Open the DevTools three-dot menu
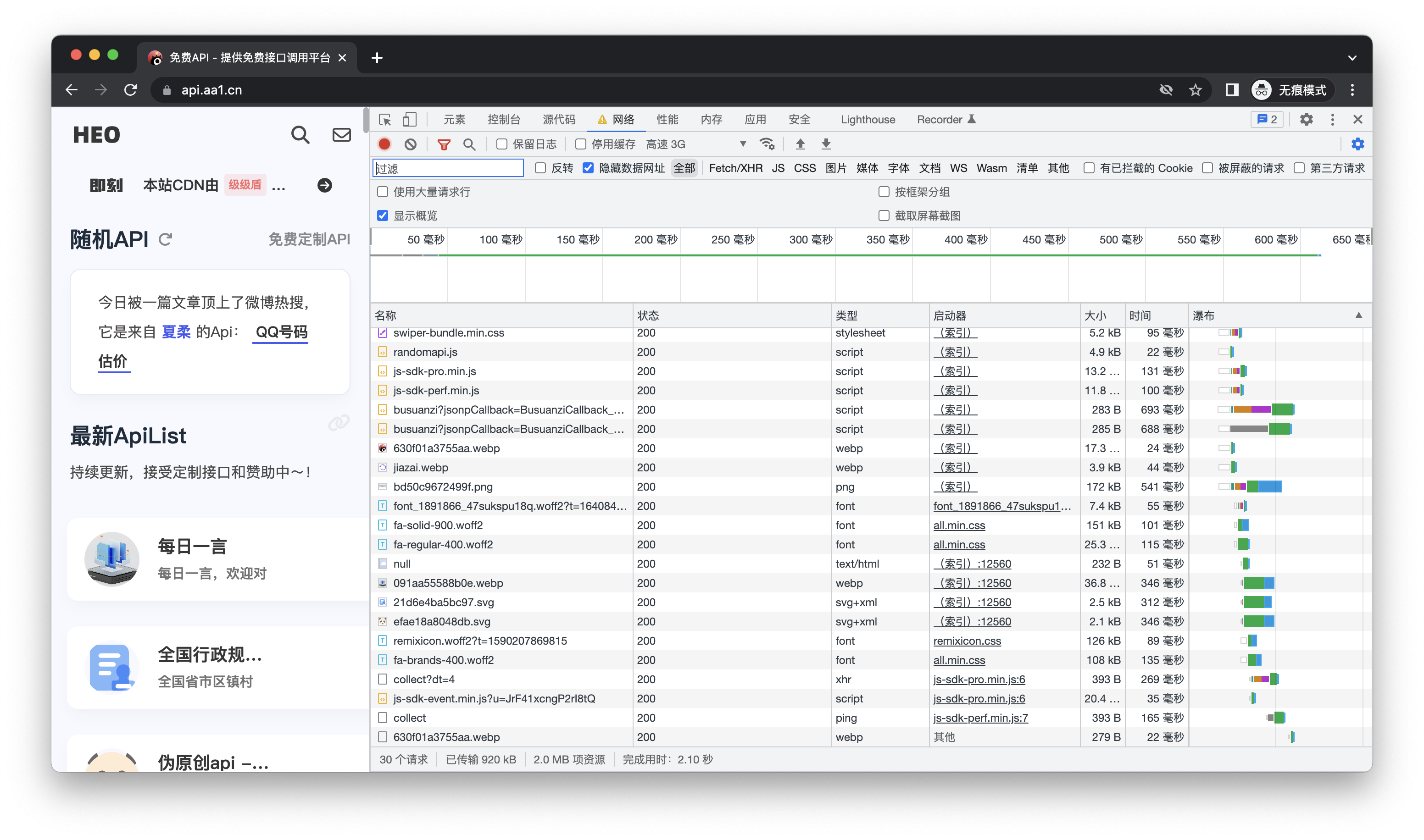This screenshot has width=1424, height=840. coord(1332,119)
